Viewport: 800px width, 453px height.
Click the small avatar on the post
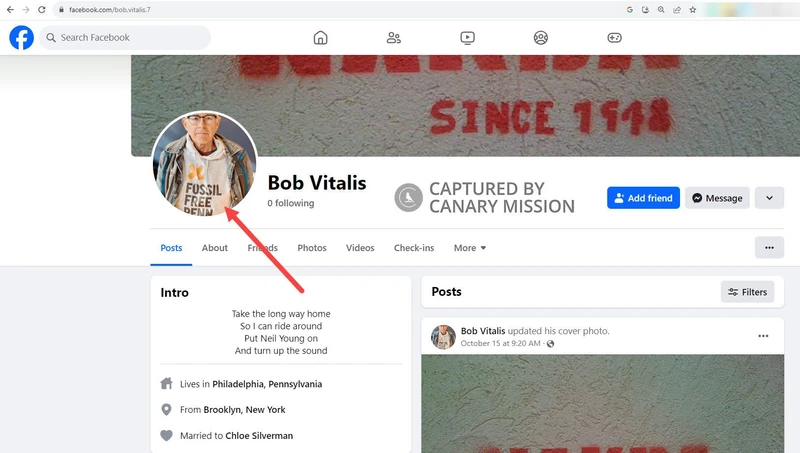point(443,337)
